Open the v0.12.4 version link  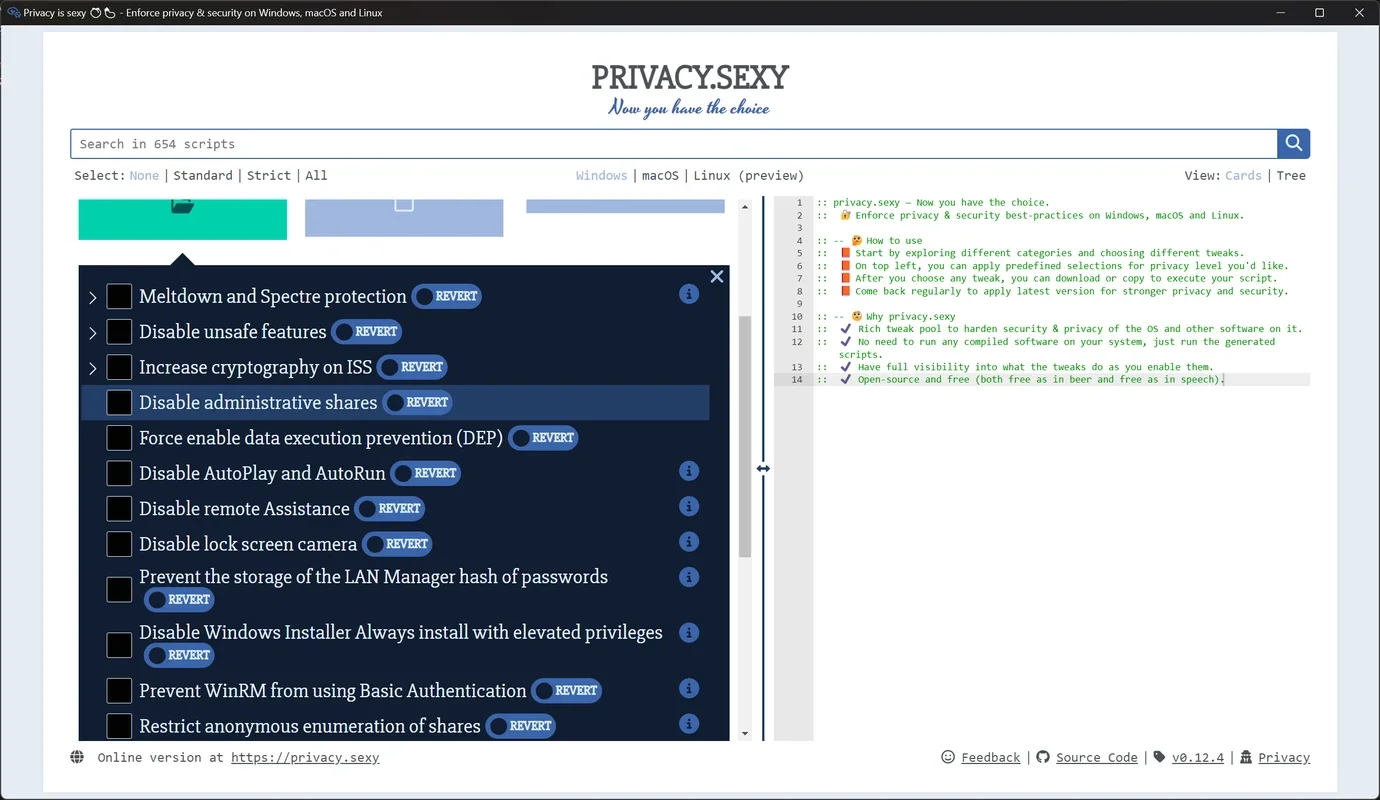(1198, 757)
